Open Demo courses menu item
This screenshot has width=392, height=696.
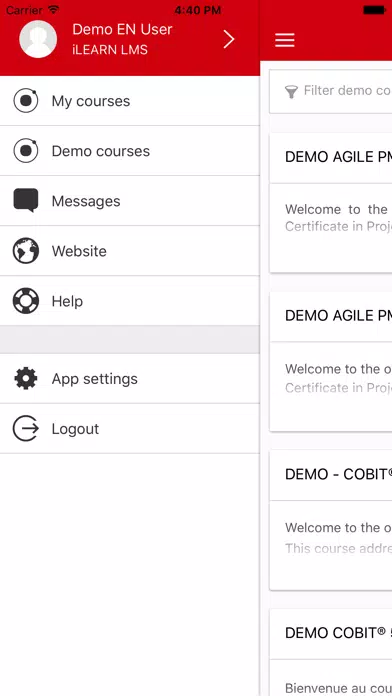(130, 151)
